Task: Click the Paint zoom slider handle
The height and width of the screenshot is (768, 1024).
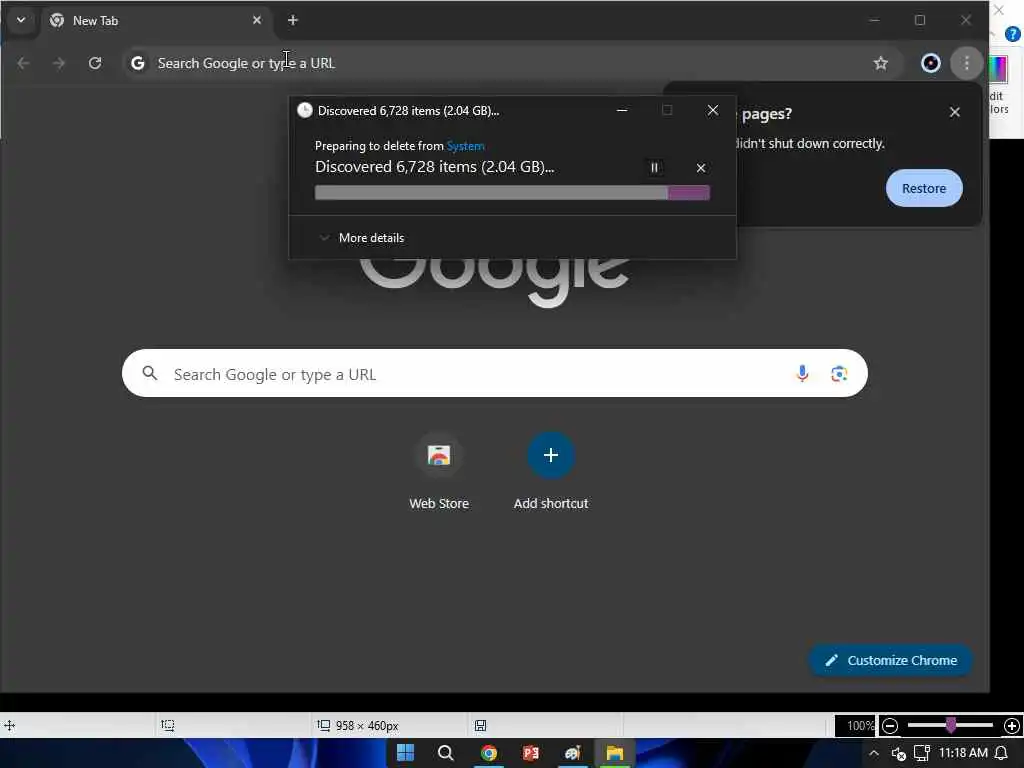Action: pyautogui.click(x=951, y=724)
